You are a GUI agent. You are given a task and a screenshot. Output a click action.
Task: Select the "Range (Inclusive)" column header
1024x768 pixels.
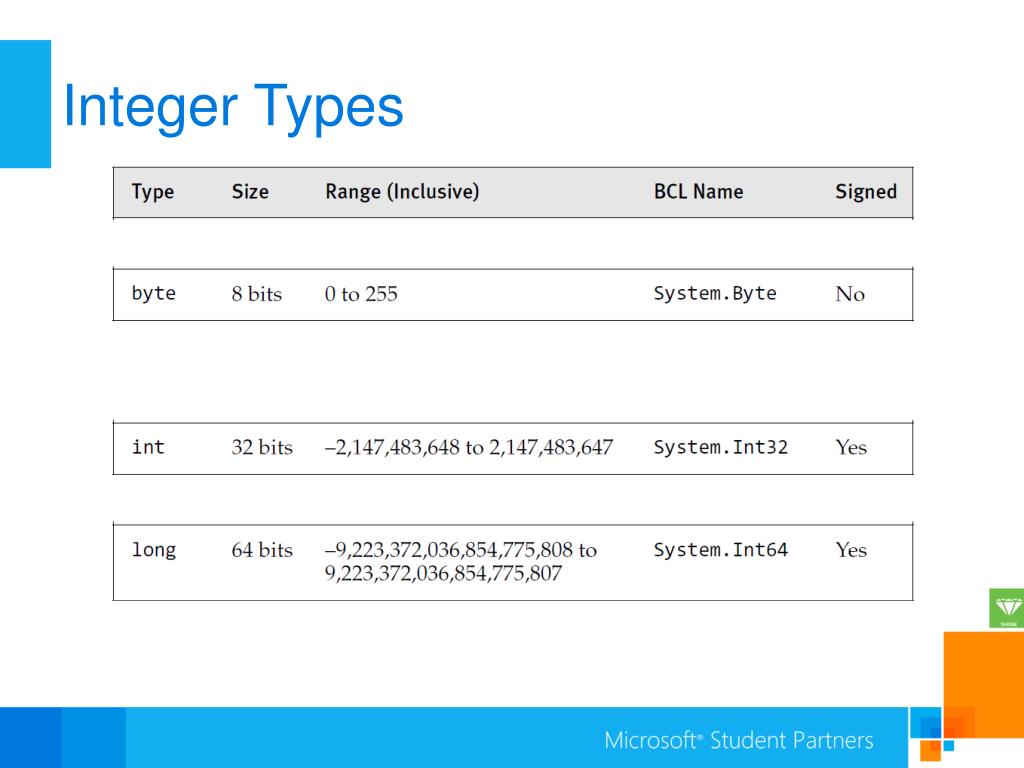point(402,192)
